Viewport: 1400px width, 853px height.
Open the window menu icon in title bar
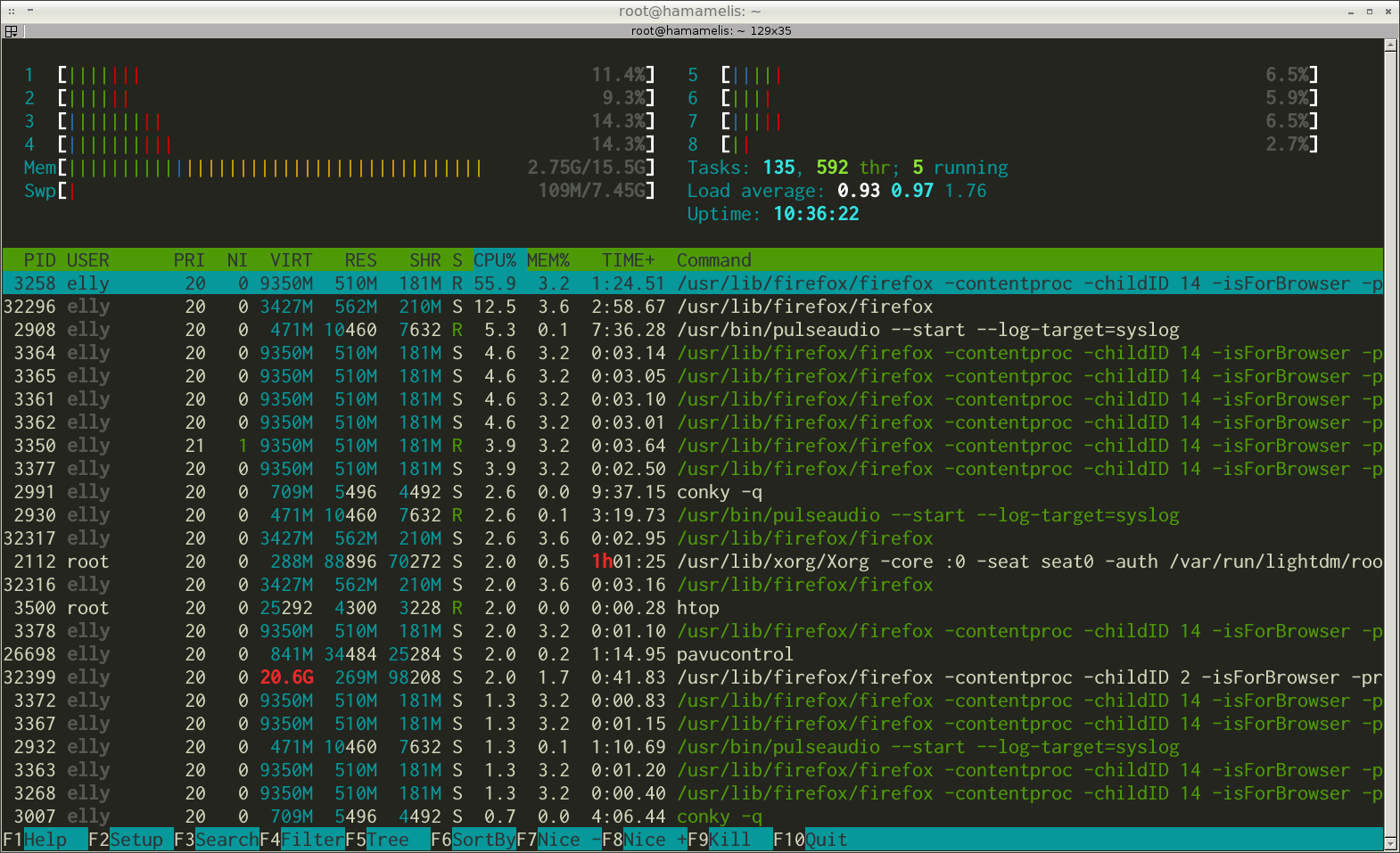tap(12, 11)
